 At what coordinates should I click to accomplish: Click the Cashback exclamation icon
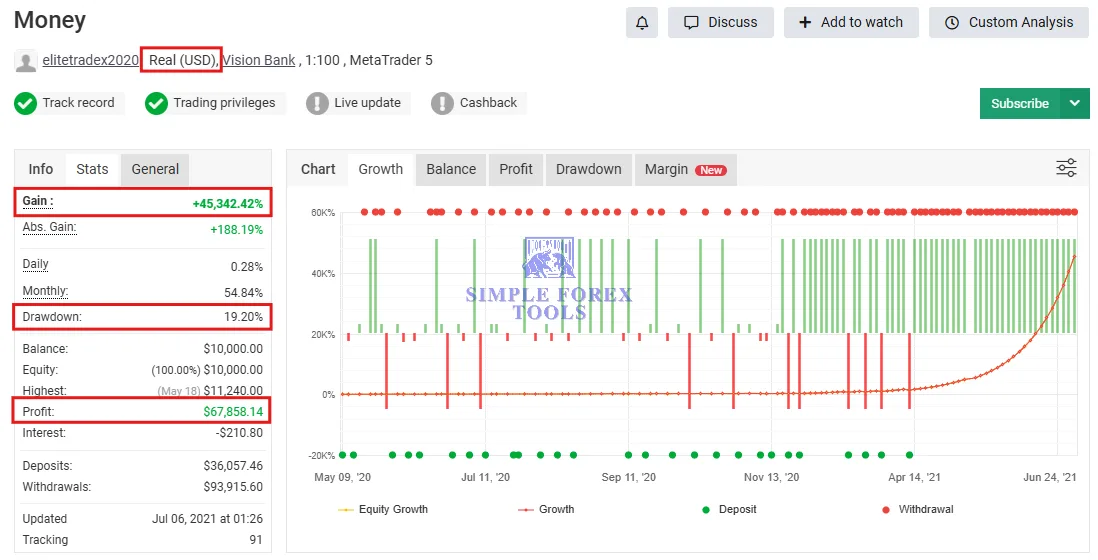click(x=442, y=103)
